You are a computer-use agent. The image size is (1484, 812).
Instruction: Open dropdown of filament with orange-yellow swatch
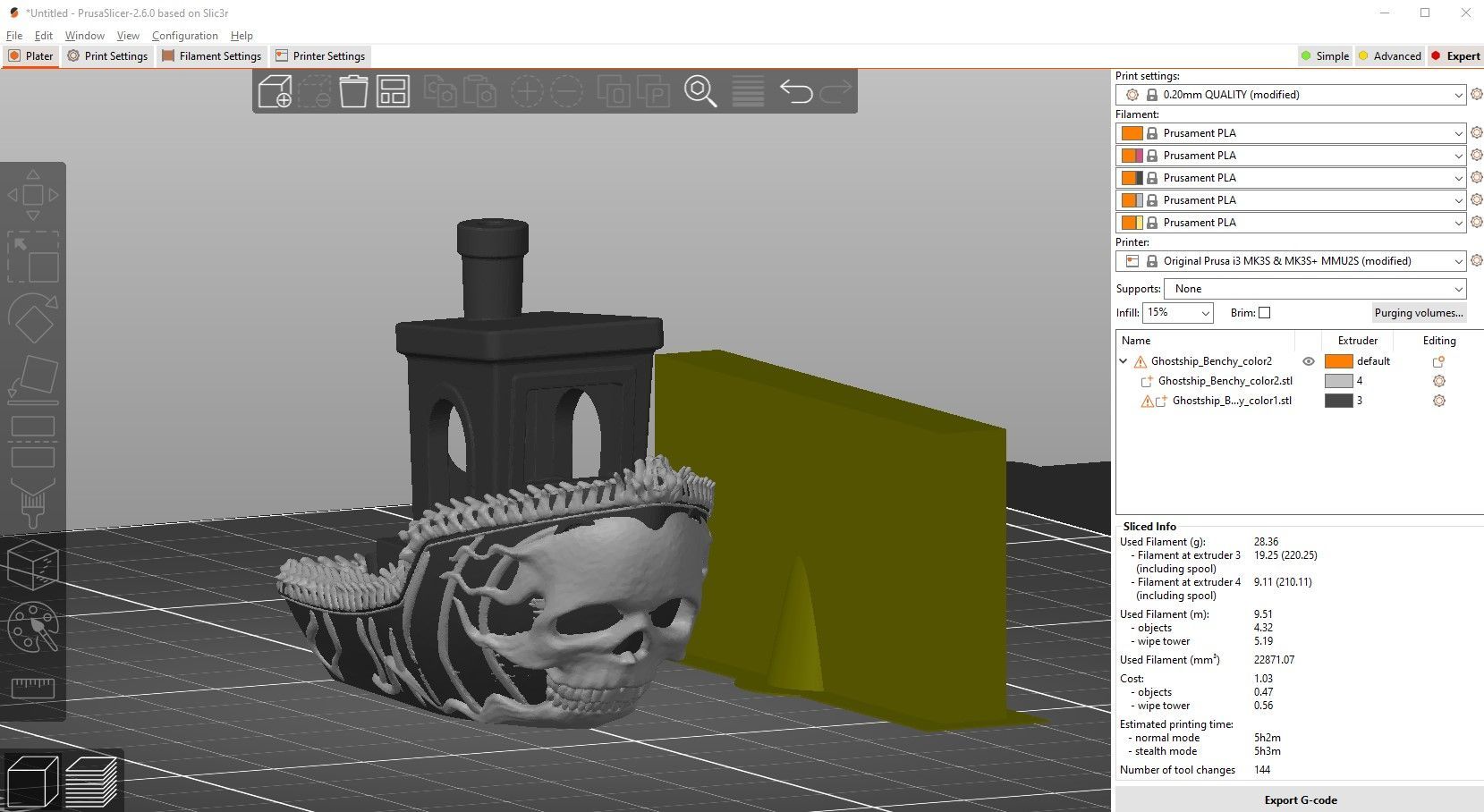pyautogui.click(x=1291, y=223)
